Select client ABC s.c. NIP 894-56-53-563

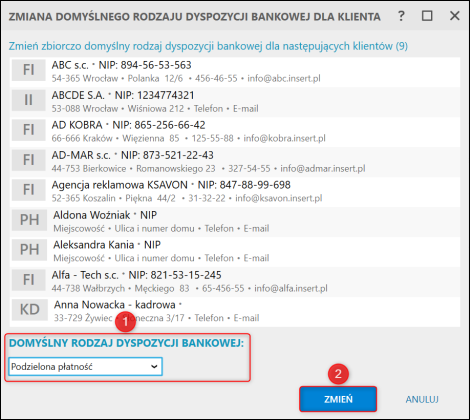(235, 72)
